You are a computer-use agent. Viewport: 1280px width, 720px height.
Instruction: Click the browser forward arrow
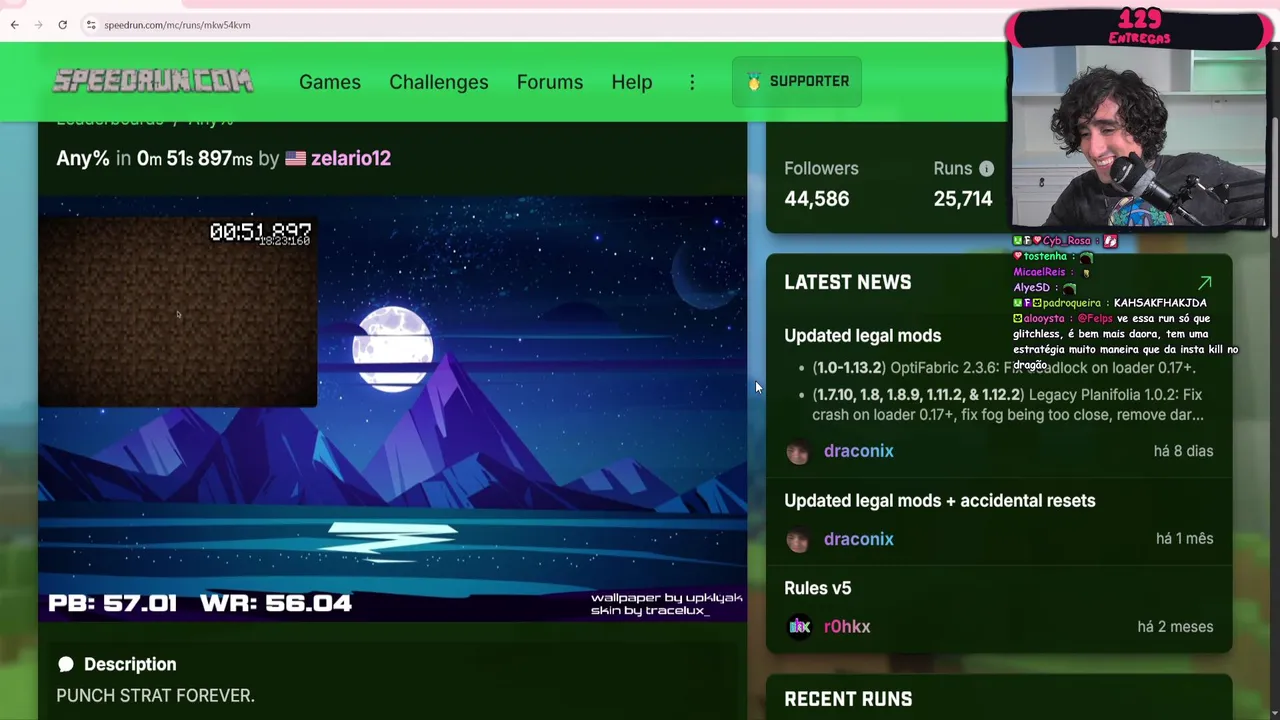[38, 25]
